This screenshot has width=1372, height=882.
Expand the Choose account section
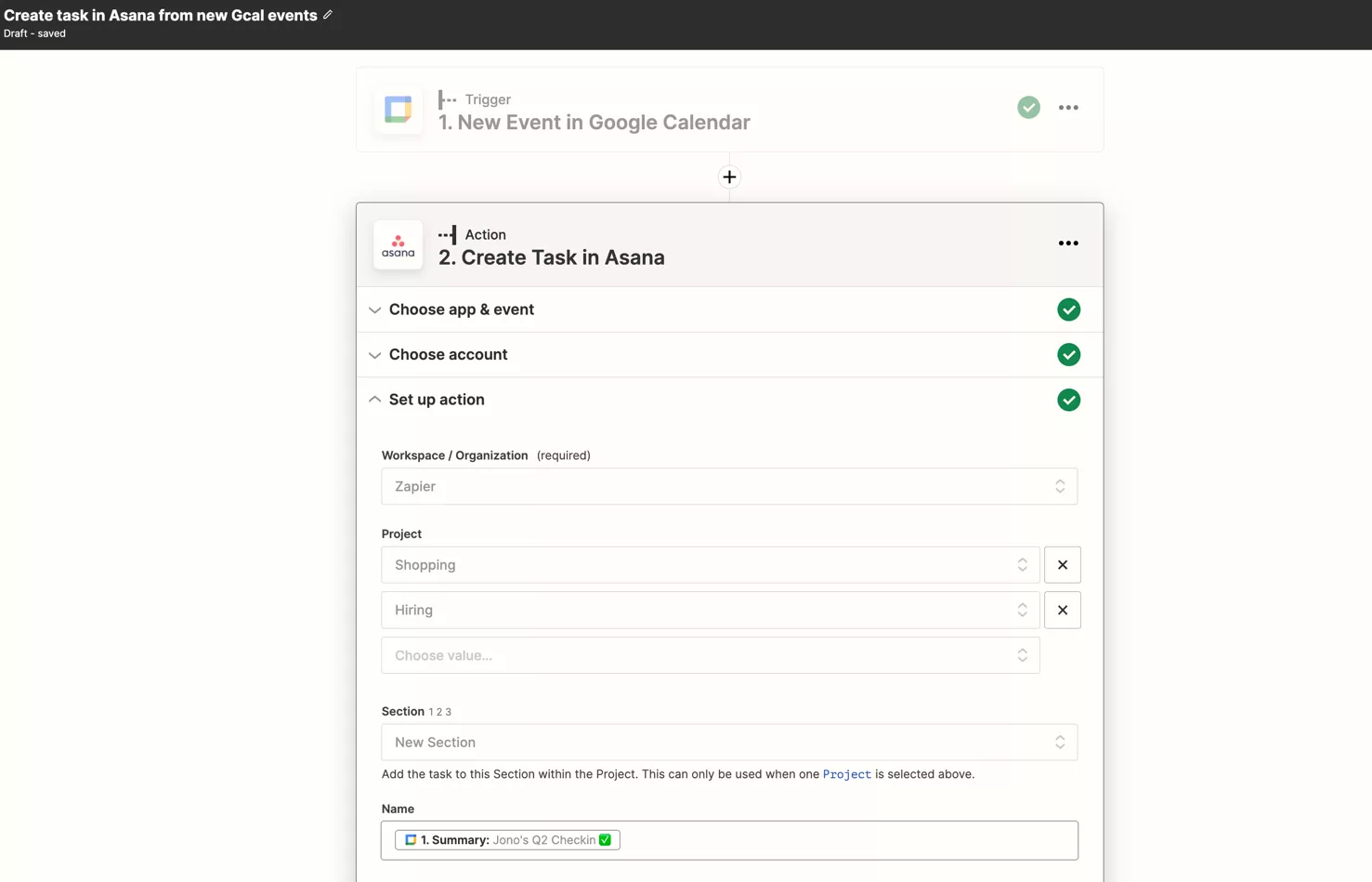[x=448, y=355]
